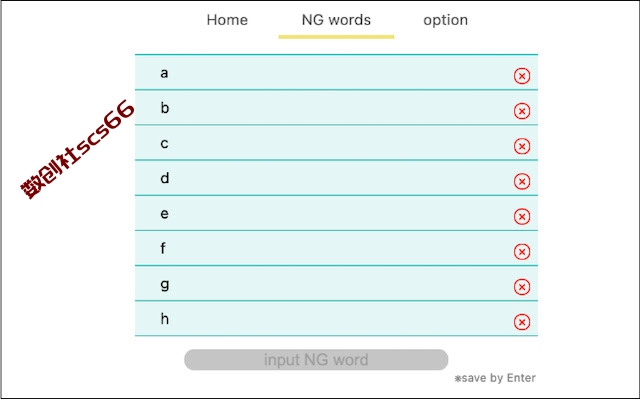Focus the "input NG word" field
The width and height of the screenshot is (640, 400).
click(x=316, y=360)
